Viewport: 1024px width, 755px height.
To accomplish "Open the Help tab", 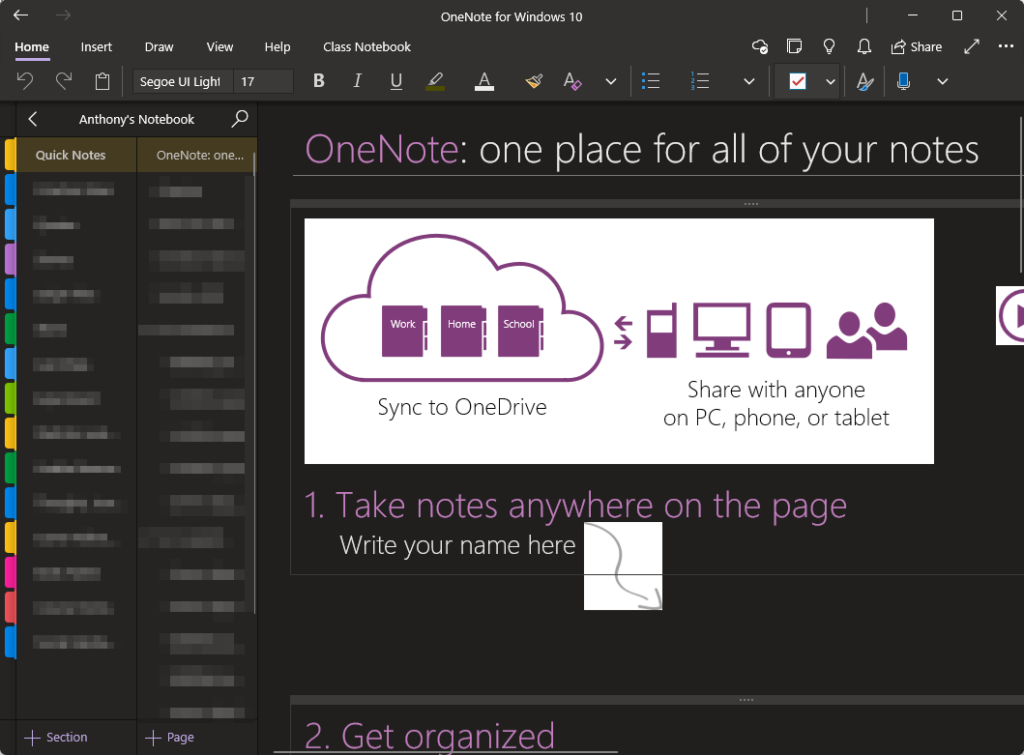I will pyautogui.click(x=277, y=47).
